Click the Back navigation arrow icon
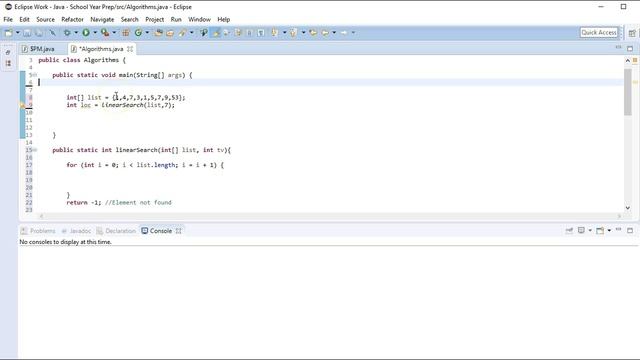640x360 pixels. [325, 33]
